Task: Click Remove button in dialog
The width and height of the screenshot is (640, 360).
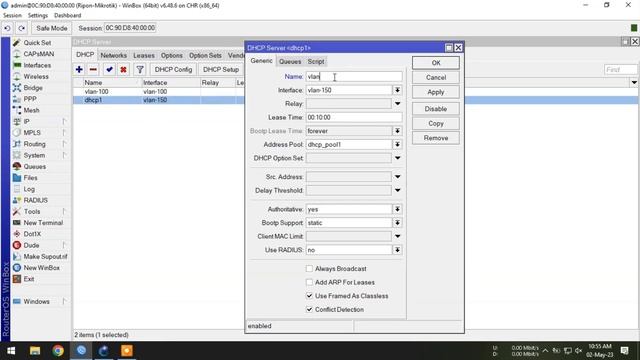Action: pyautogui.click(x=436, y=138)
